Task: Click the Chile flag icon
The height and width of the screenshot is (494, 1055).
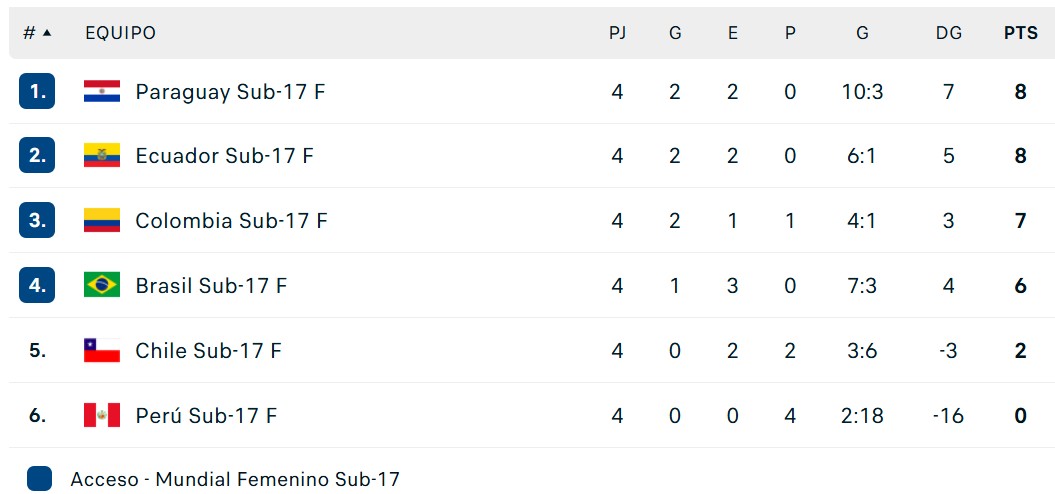Action: 102,350
